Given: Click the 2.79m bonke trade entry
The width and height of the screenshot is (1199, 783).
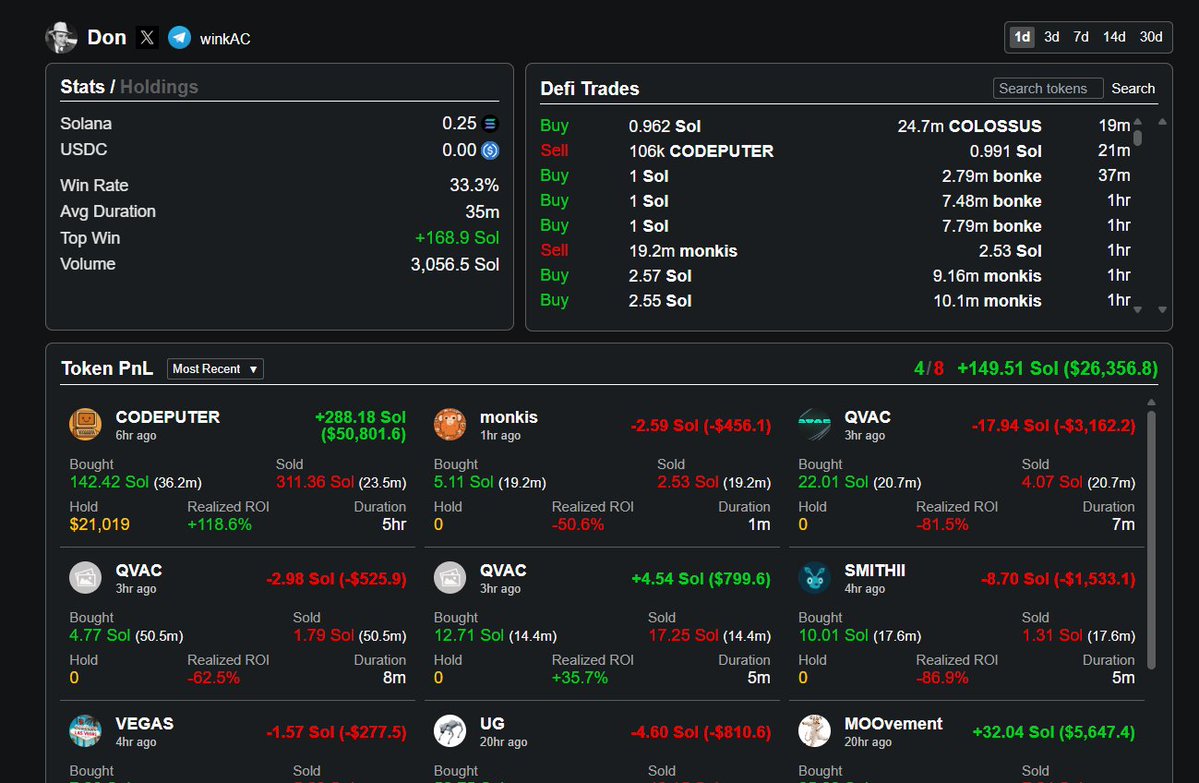Looking at the screenshot, I should coord(992,177).
